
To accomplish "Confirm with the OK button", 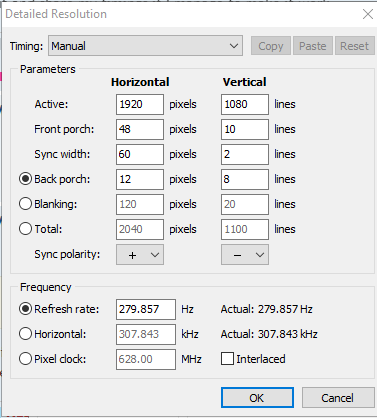I will [257, 397].
